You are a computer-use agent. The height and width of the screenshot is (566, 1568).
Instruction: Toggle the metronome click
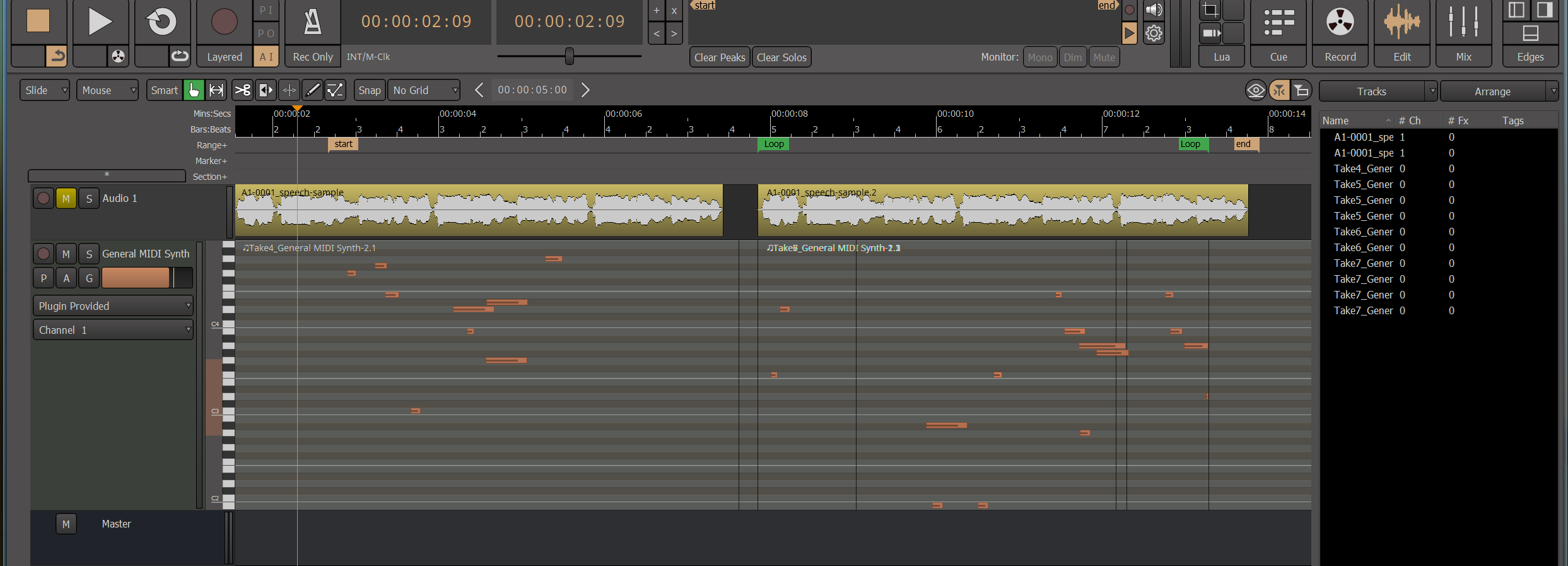click(x=312, y=22)
